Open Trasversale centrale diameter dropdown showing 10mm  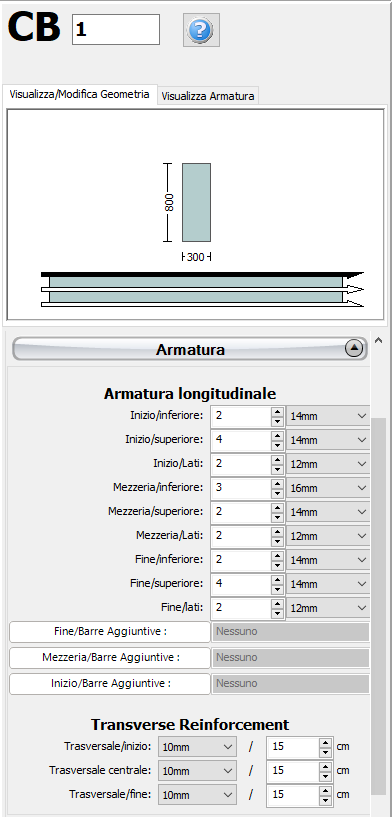click(x=197, y=771)
